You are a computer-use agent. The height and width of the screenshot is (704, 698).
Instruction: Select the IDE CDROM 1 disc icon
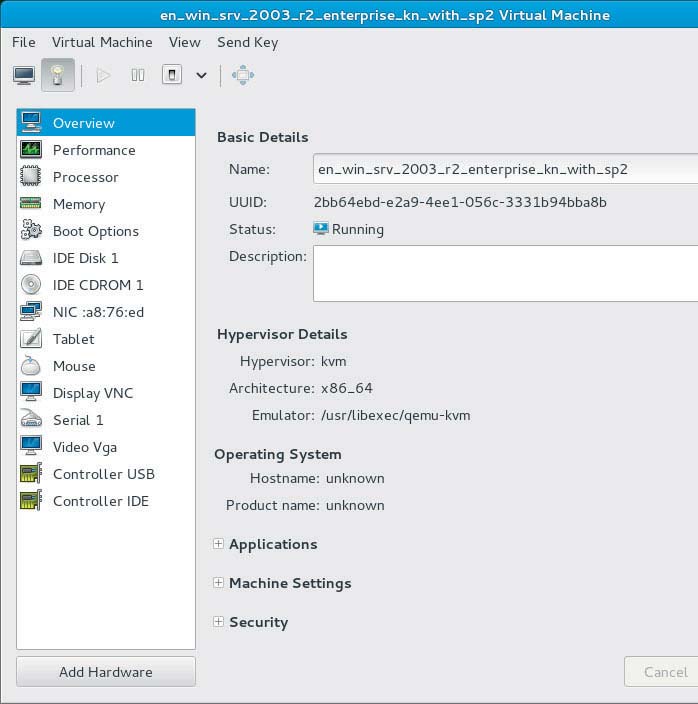click(x=31, y=285)
